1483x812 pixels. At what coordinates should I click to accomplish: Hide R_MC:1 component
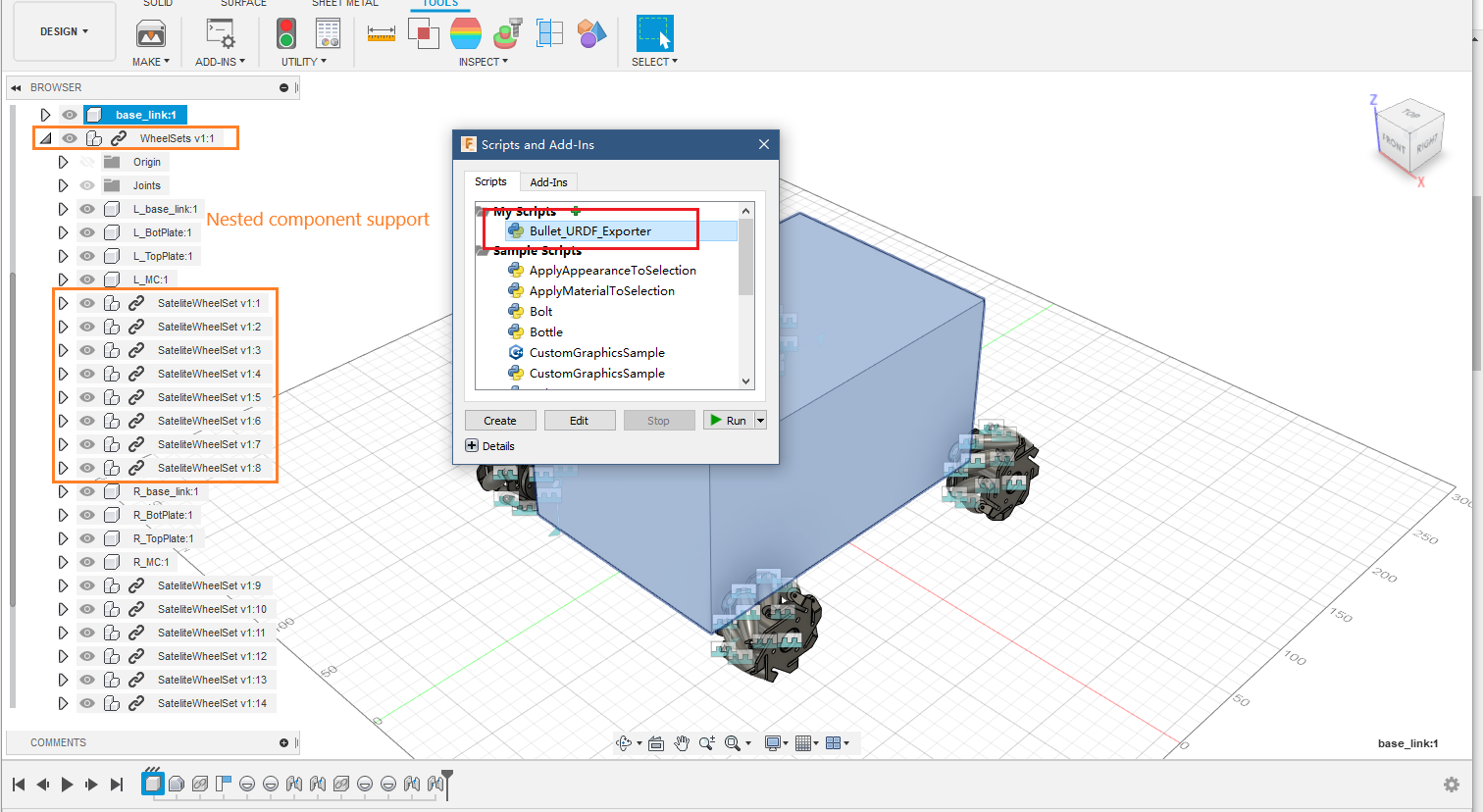[x=87, y=562]
